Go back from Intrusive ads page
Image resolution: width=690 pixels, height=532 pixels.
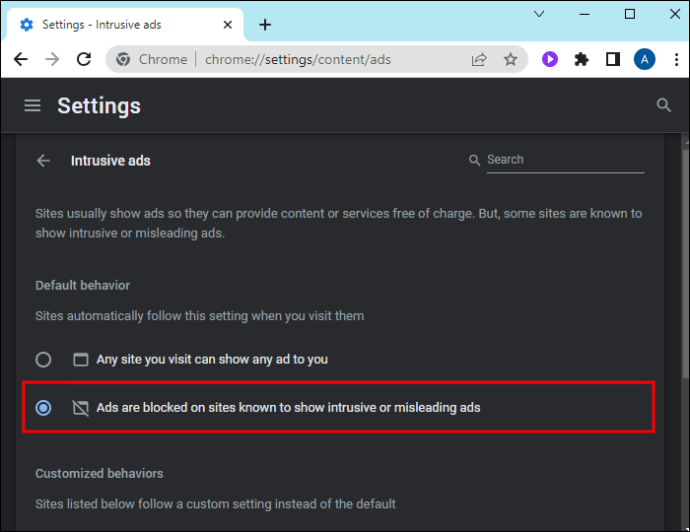[43, 160]
